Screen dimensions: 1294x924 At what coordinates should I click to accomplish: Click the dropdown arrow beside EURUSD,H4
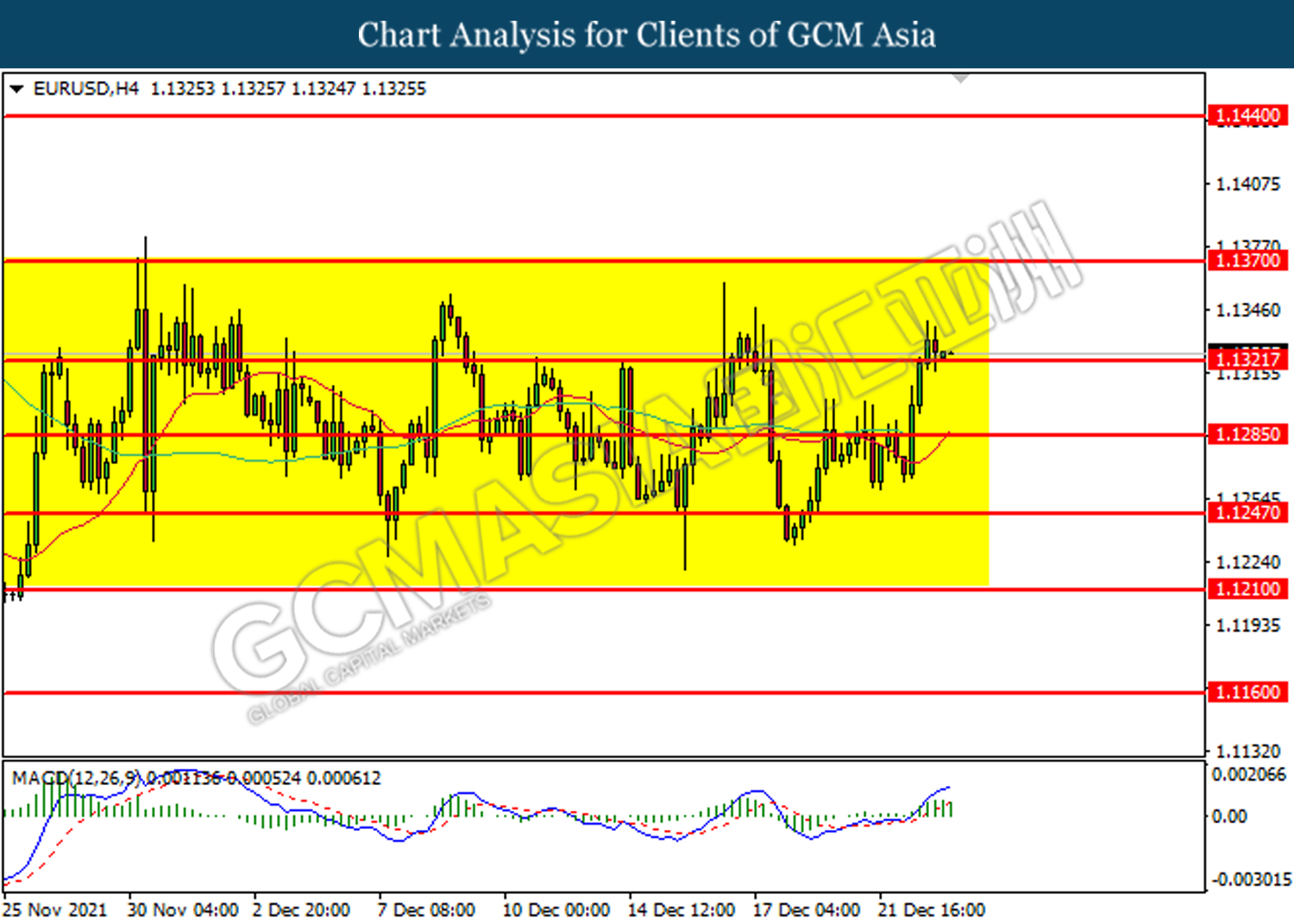pyautogui.click(x=16, y=89)
